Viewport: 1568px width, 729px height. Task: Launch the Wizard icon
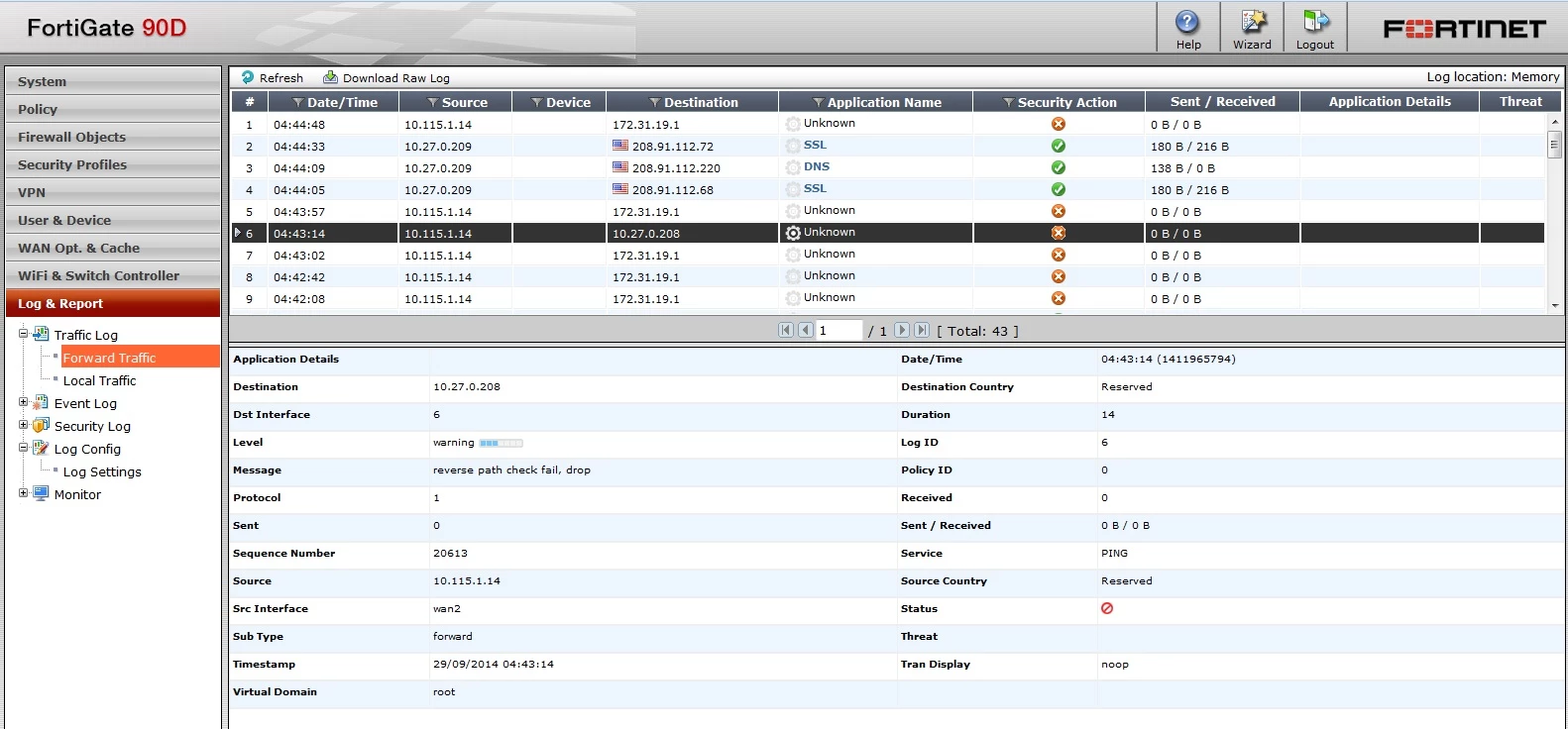point(1253,22)
